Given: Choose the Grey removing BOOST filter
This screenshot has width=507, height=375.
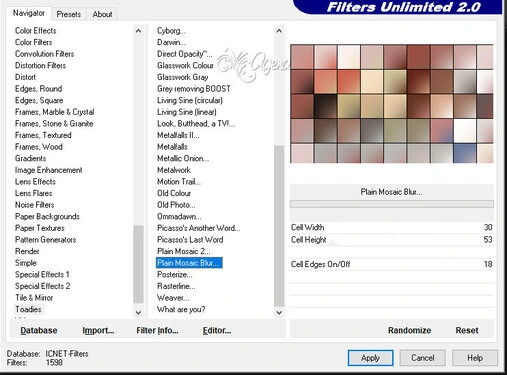Looking at the screenshot, I should (194, 89).
